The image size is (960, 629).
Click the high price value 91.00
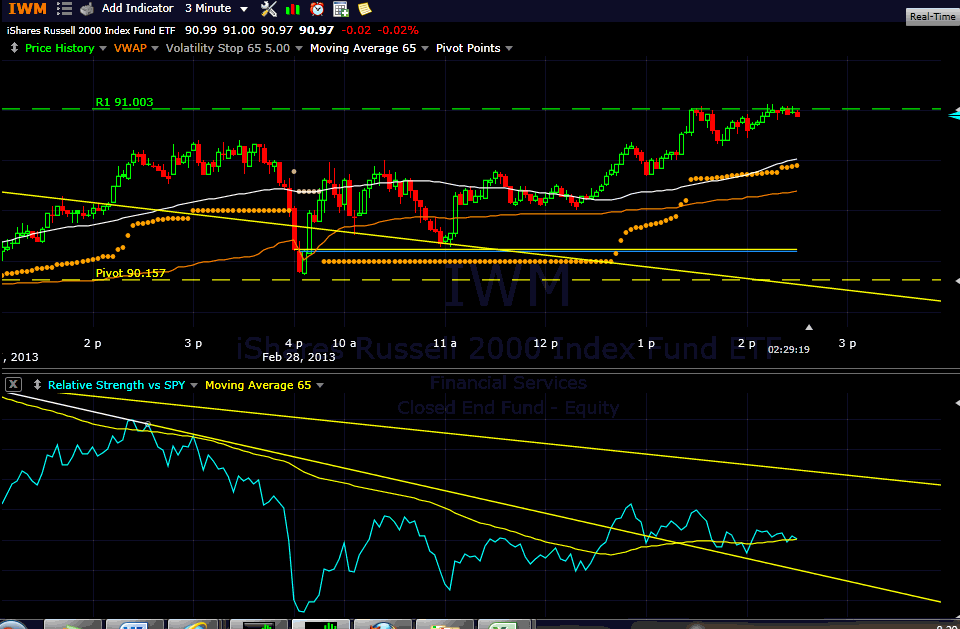[239, 30]
